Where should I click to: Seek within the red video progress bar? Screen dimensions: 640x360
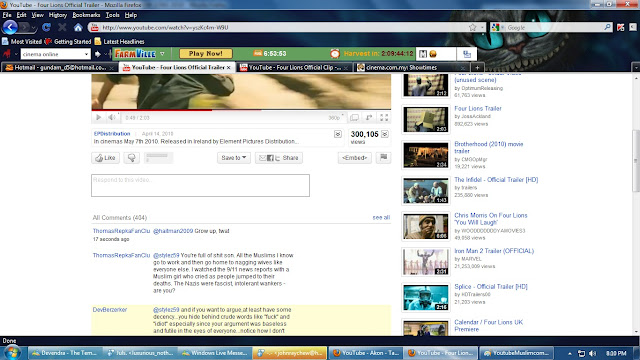pos(151,110)
